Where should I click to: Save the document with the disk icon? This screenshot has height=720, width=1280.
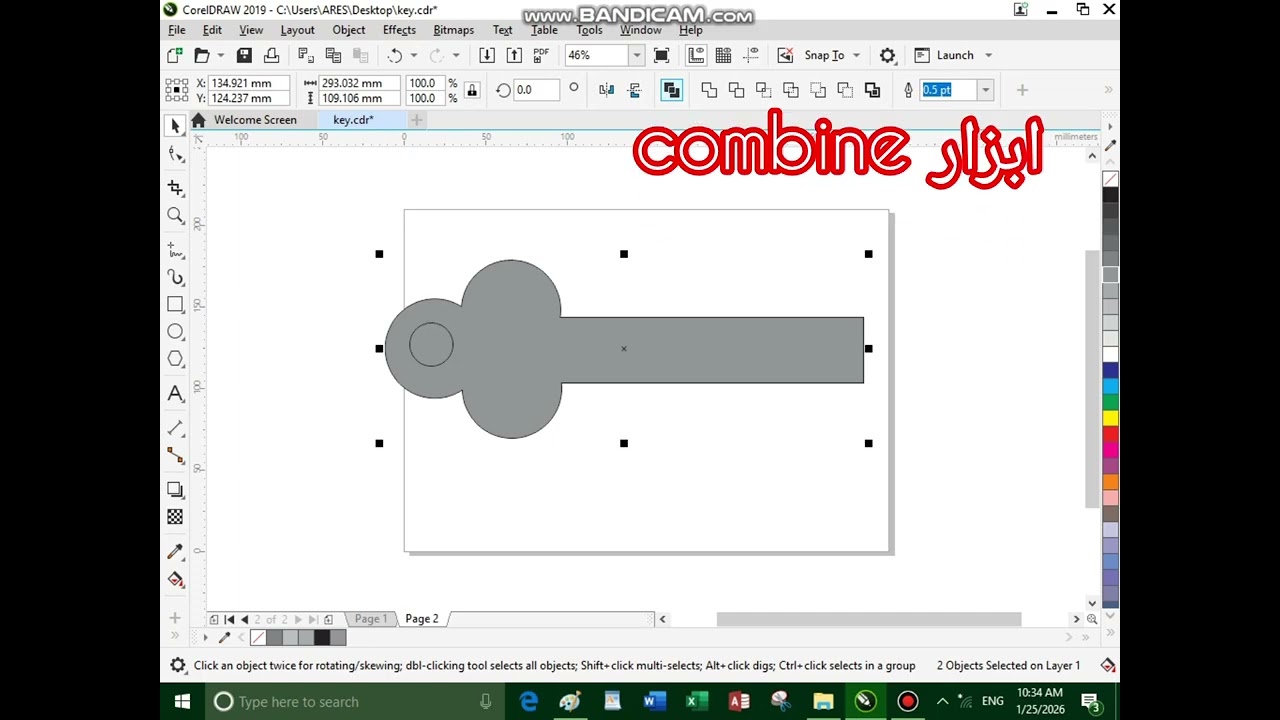tap(244, 56)
